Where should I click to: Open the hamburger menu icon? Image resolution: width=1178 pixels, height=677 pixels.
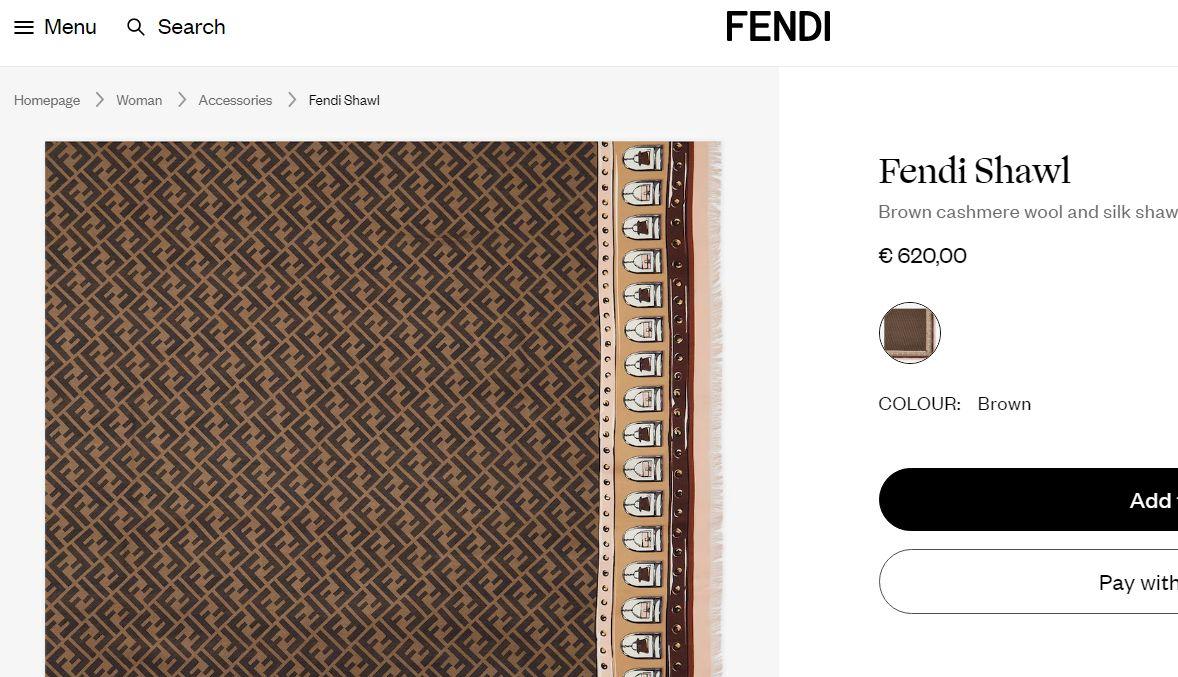tap(24, 28)
